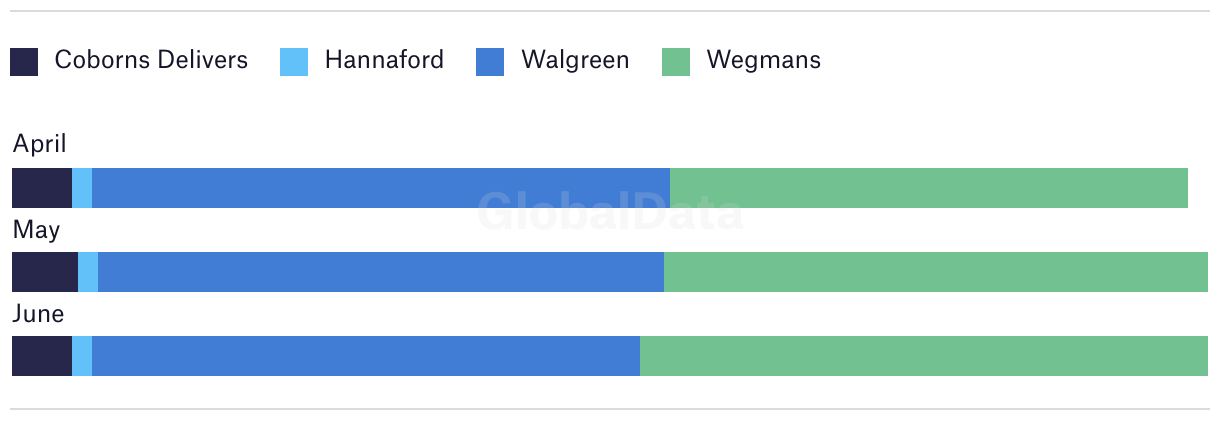This screenshot has width=1220, height=422.
Task: Click the Wegmans legend color swatch
Action: click(676, 62)
